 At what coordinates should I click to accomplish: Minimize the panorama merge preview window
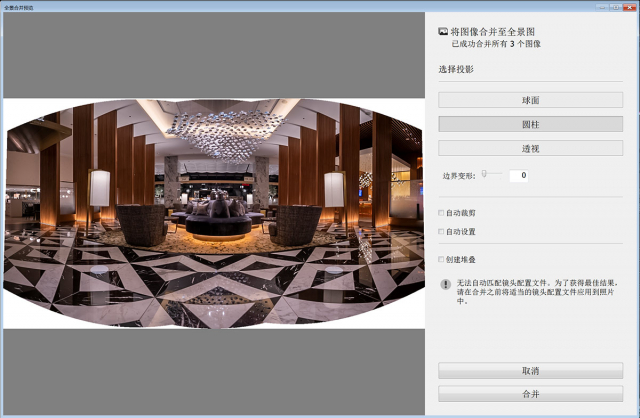(603, 7)
